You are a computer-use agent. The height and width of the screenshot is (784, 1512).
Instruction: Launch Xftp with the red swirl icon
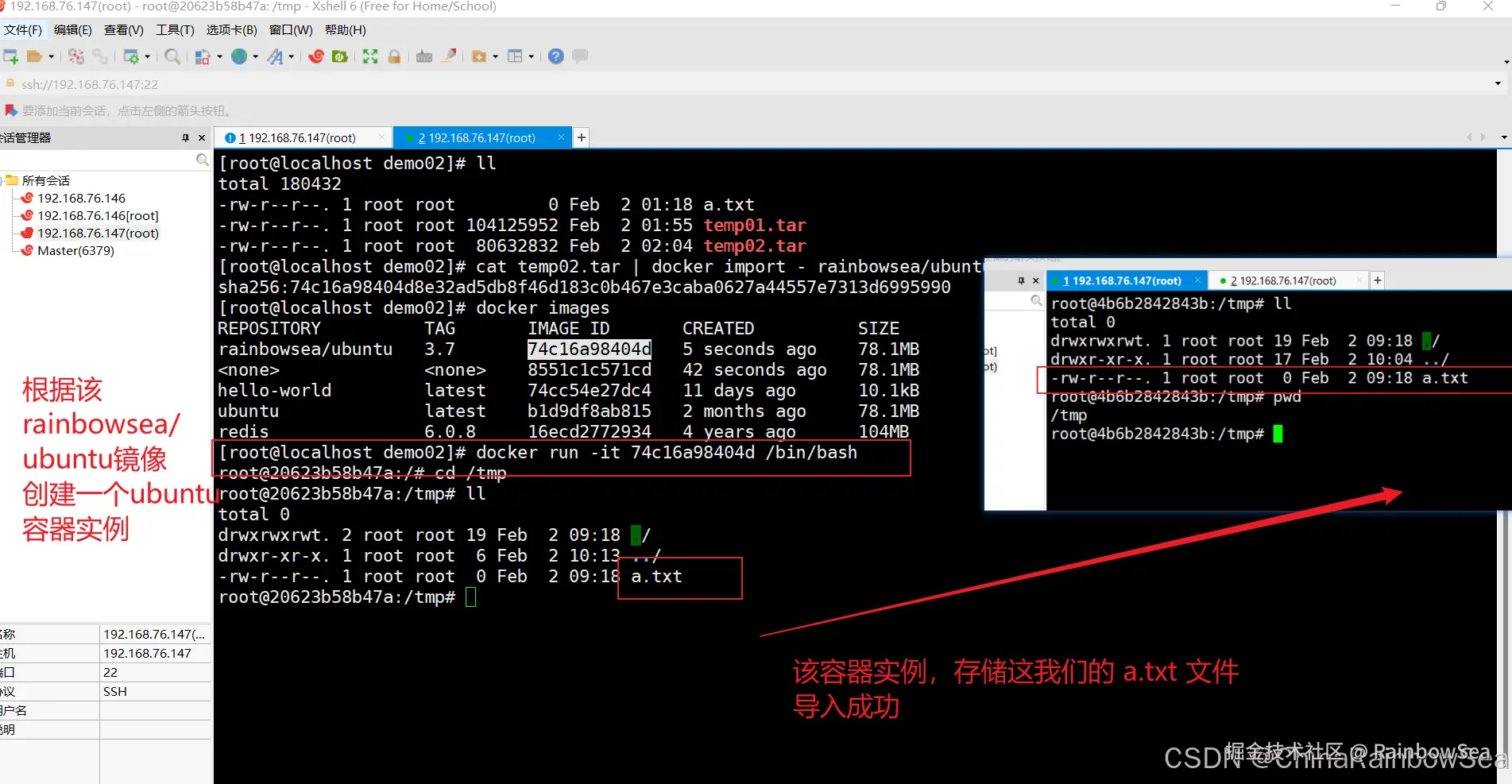316,56
